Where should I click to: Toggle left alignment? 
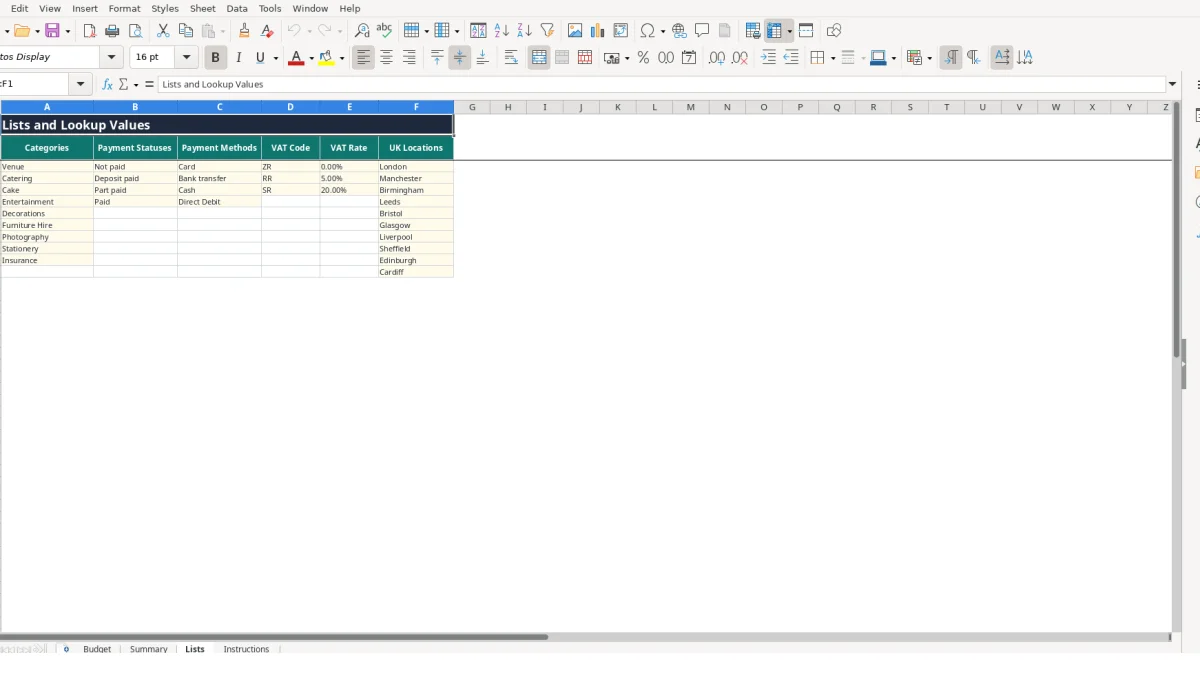point(363,58)
